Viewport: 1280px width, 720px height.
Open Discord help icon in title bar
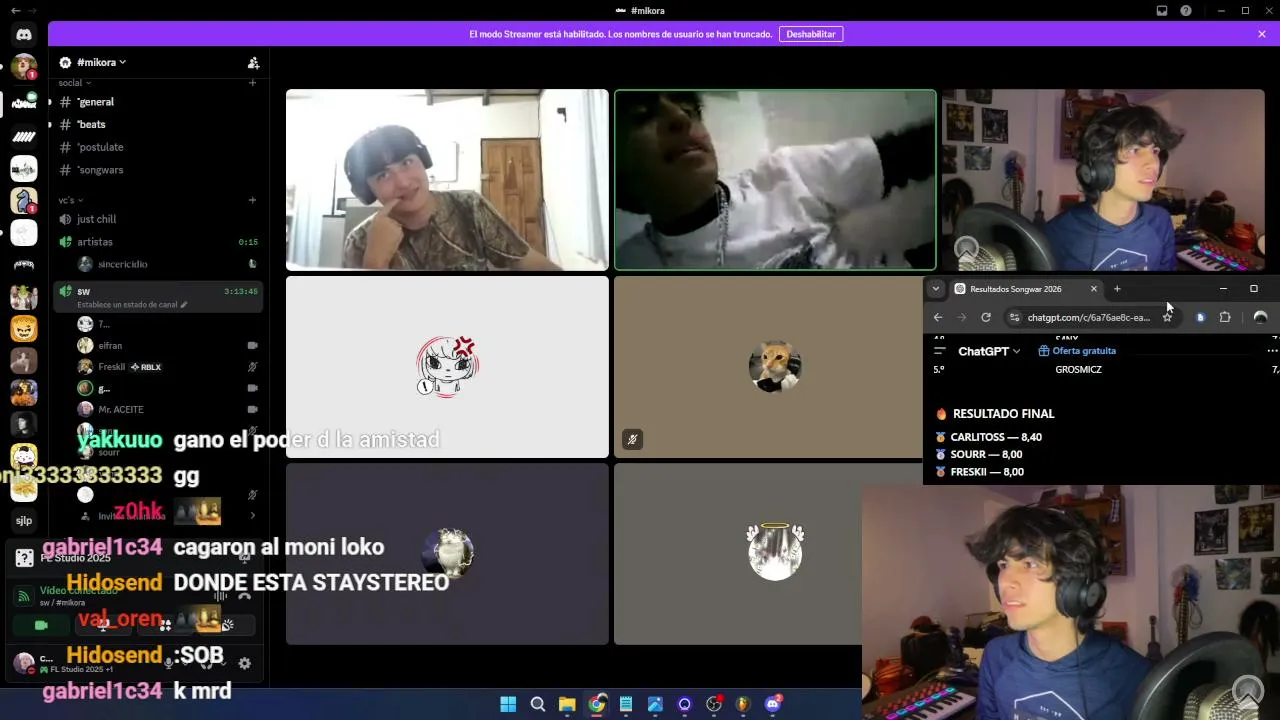pos(1186,11)
